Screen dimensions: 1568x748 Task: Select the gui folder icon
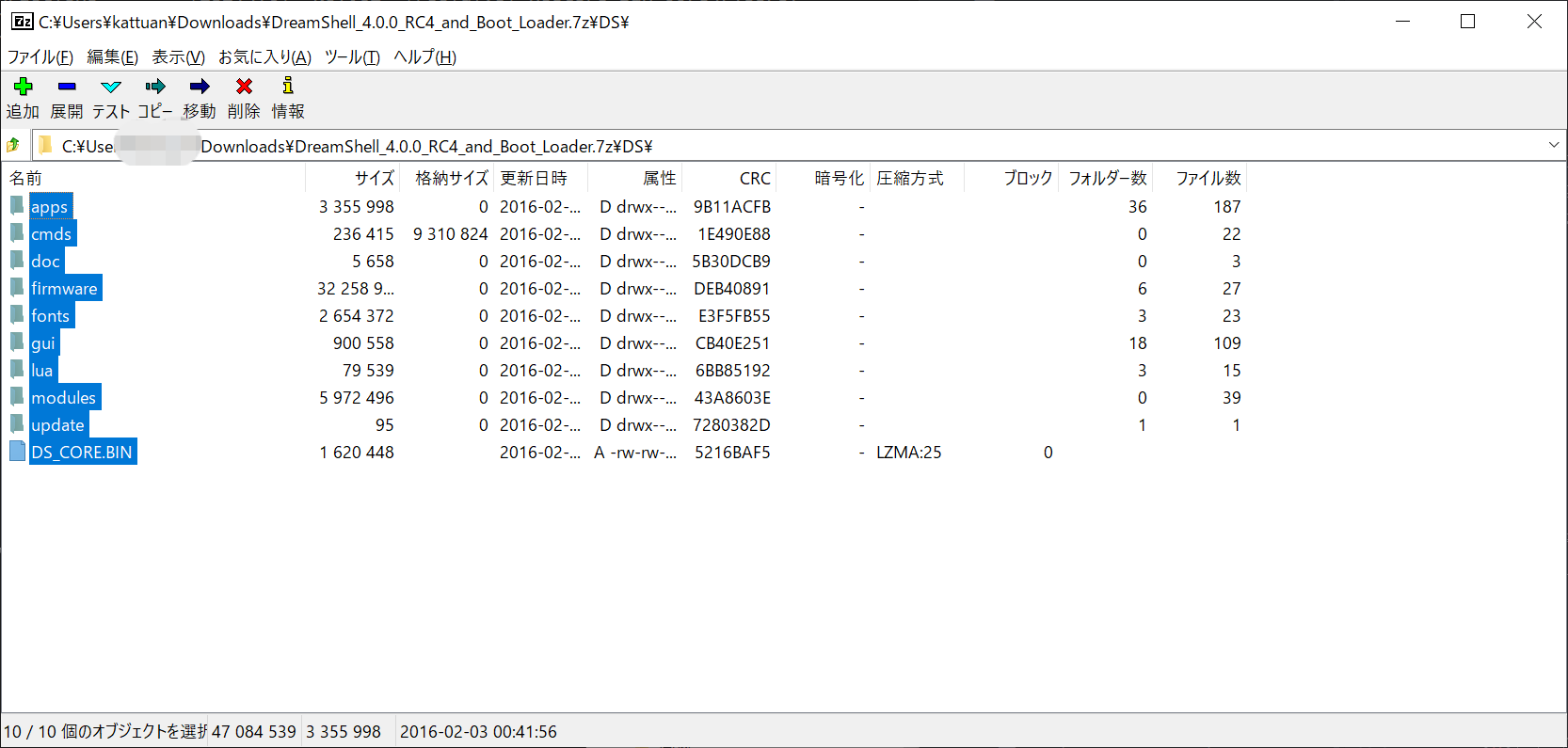pyautogui.click(x=17, y=342)
